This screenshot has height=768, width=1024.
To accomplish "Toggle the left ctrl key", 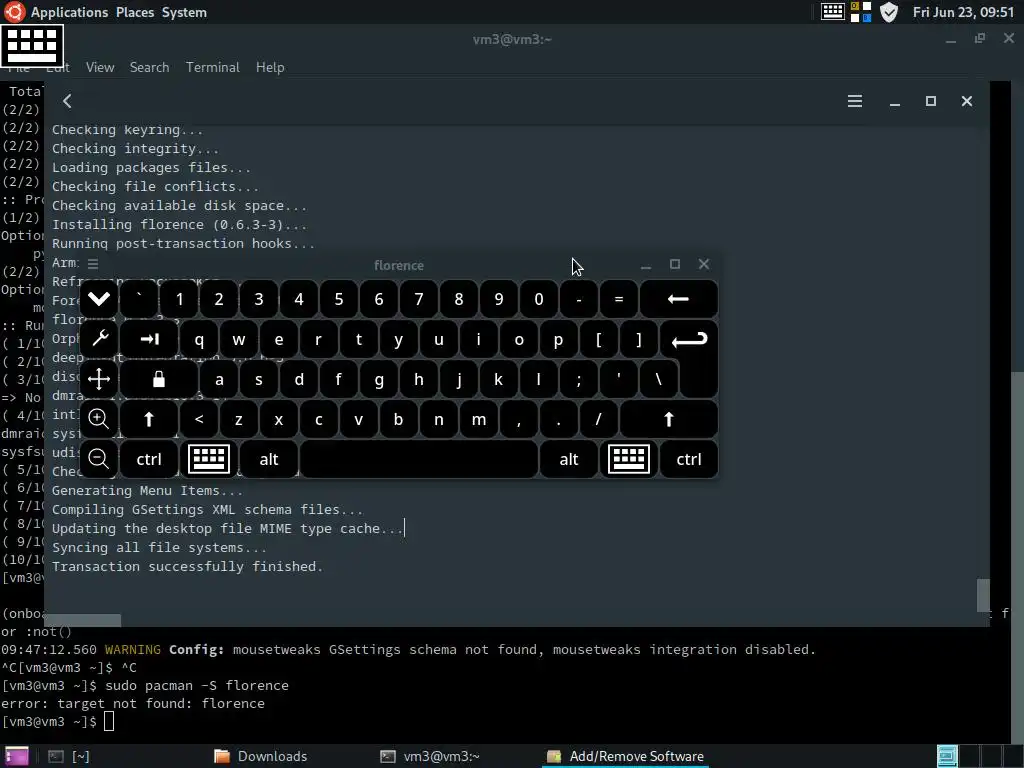I will [149, 458].
